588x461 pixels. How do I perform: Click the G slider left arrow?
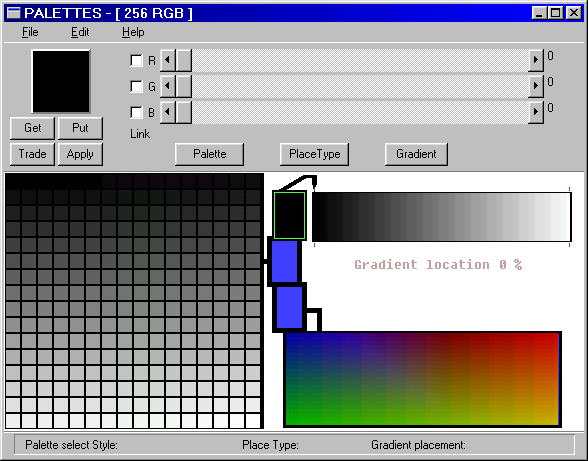pos(168,86)
